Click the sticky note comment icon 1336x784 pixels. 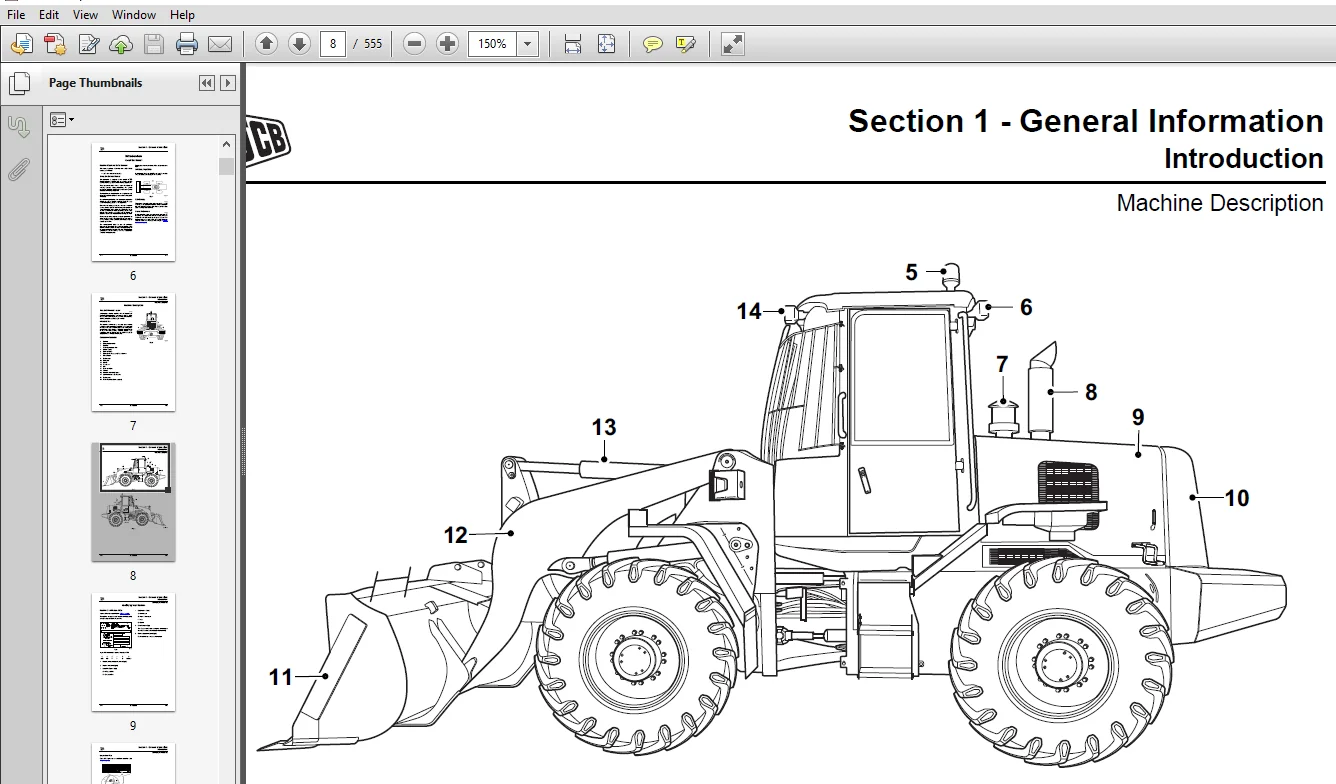(653, 44)
